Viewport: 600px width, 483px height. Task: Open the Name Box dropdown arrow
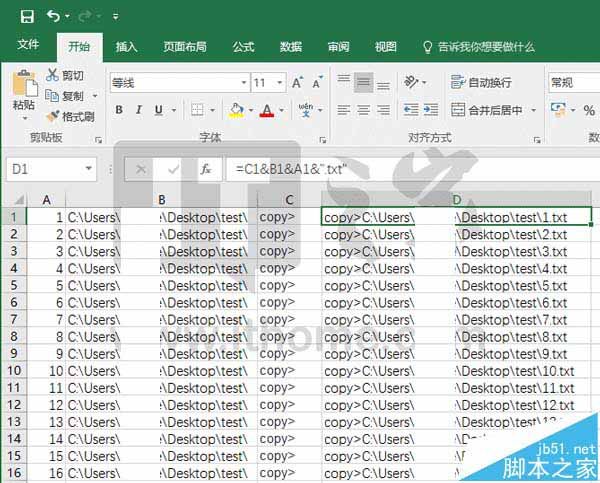click(x=89, y=169)
